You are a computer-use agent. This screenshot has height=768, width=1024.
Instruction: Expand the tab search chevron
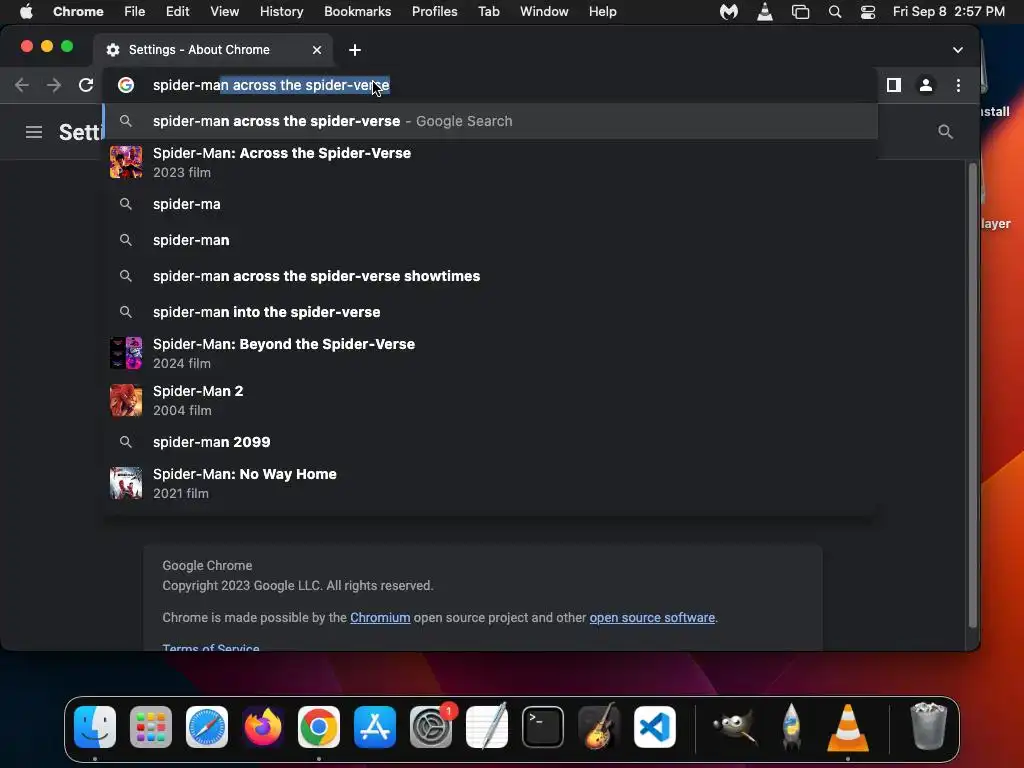(957, 50)
